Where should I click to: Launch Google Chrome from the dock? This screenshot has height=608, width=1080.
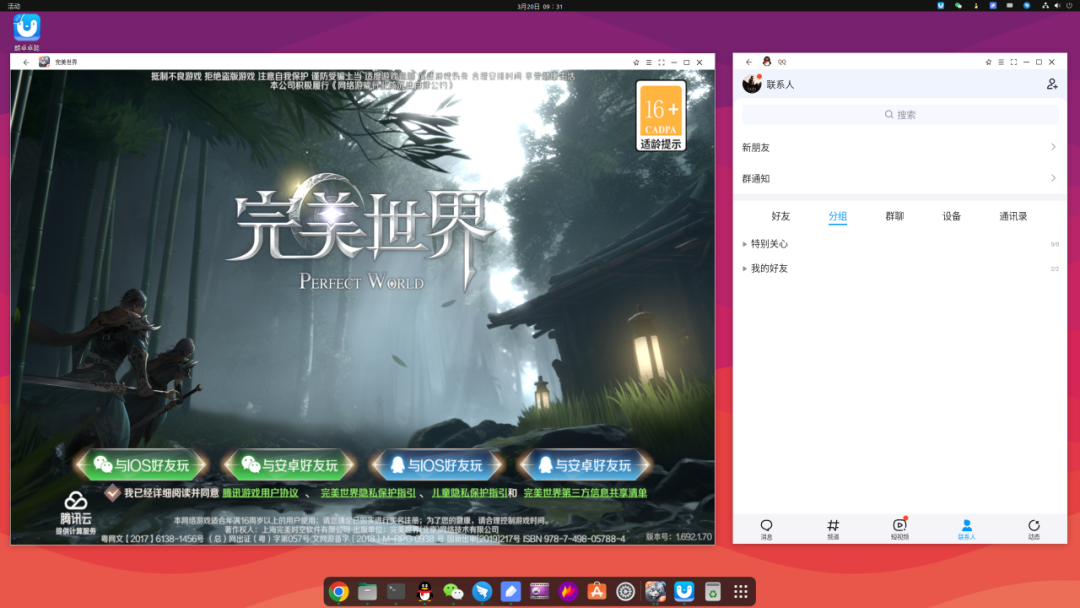(x=338, y=591)
